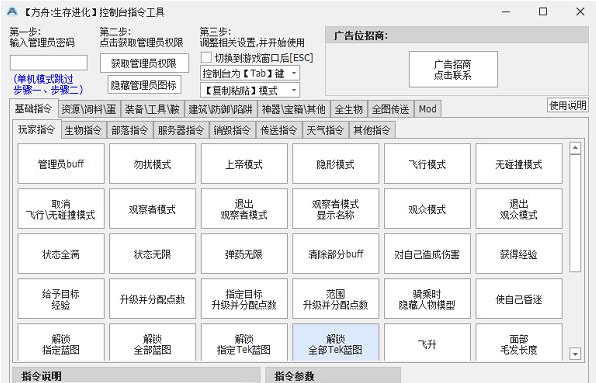Click 对自己造成伤害 button
596x383 pixels.
(x=427, y=254)
